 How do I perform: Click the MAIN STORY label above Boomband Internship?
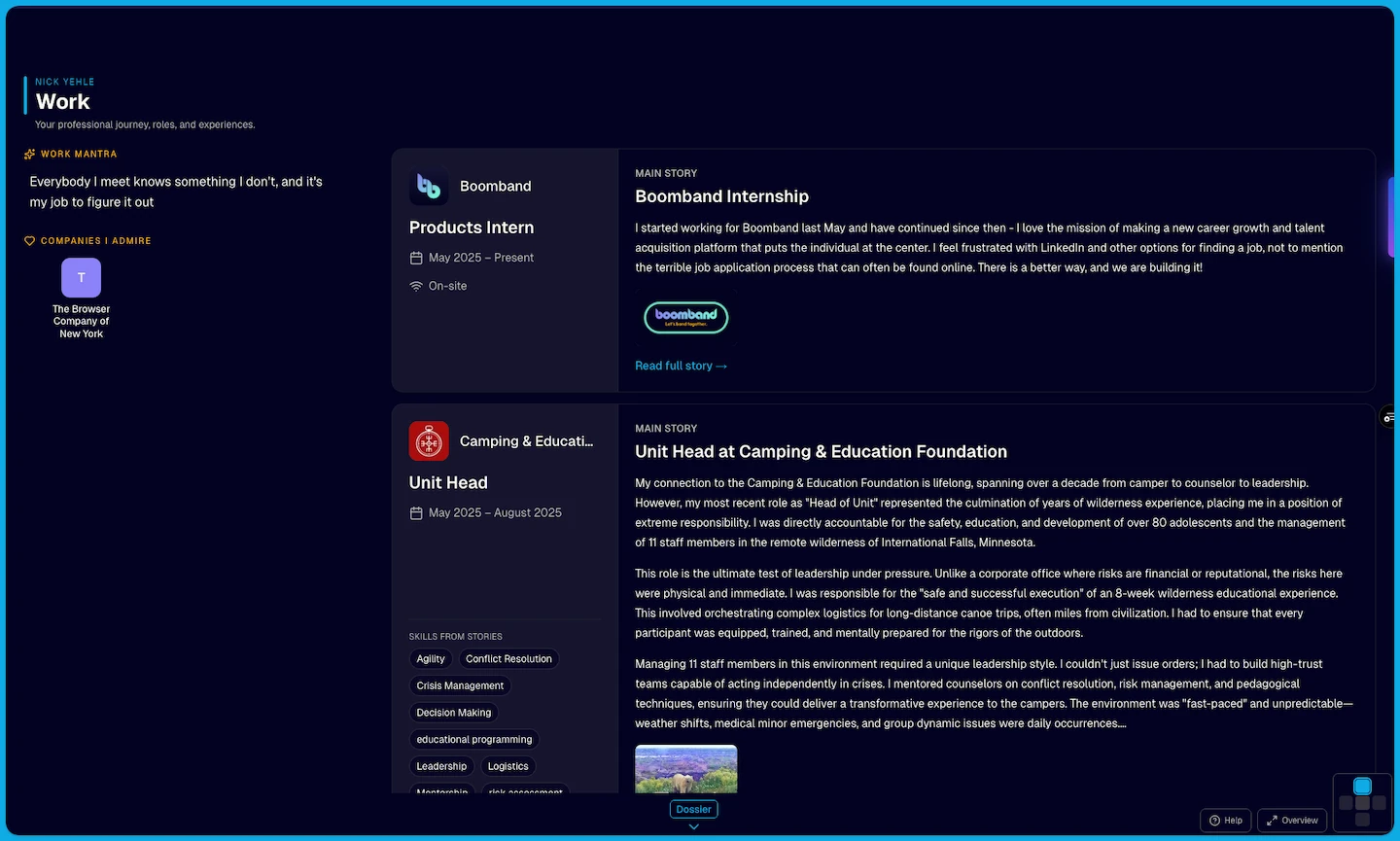tap(666, 173)
